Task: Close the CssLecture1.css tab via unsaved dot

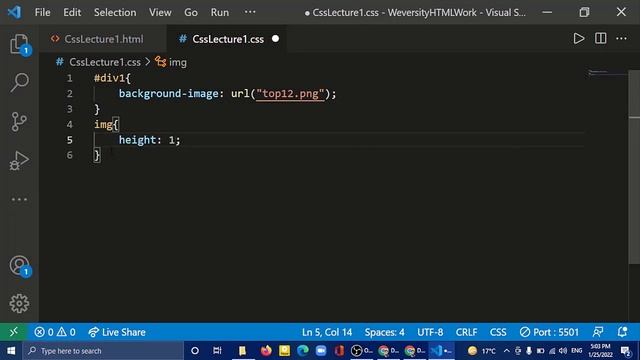Action: pos(276,39)
